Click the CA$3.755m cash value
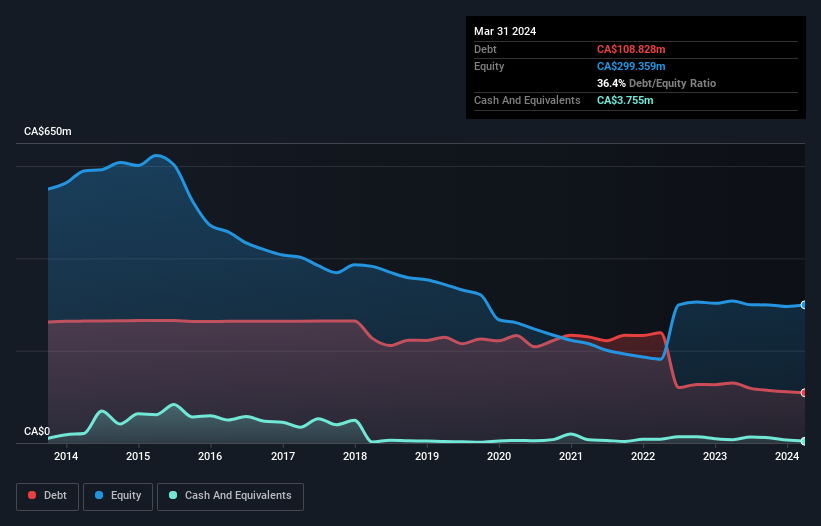Image resolution: width=821 pixels, height=526 pixels. 625,100
